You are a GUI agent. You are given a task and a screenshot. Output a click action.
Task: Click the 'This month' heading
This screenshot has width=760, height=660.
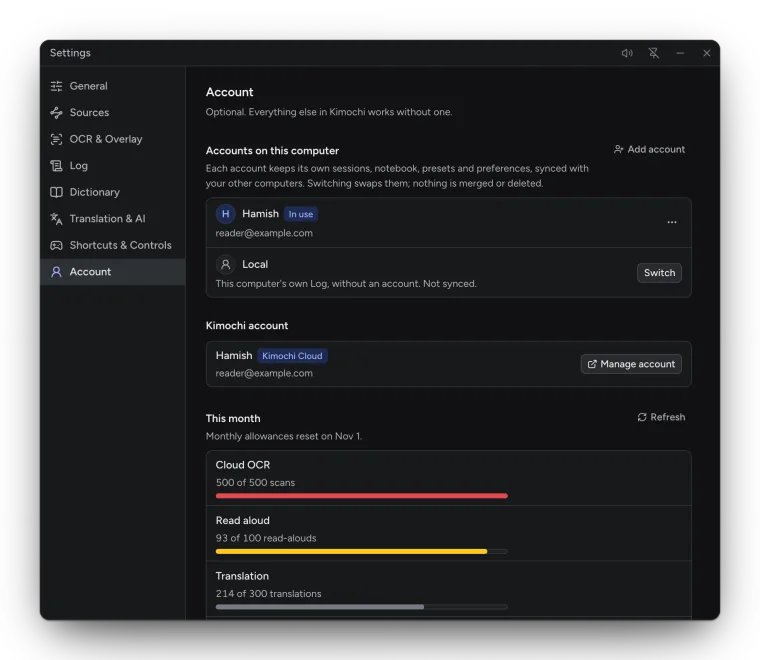[233, 419]
